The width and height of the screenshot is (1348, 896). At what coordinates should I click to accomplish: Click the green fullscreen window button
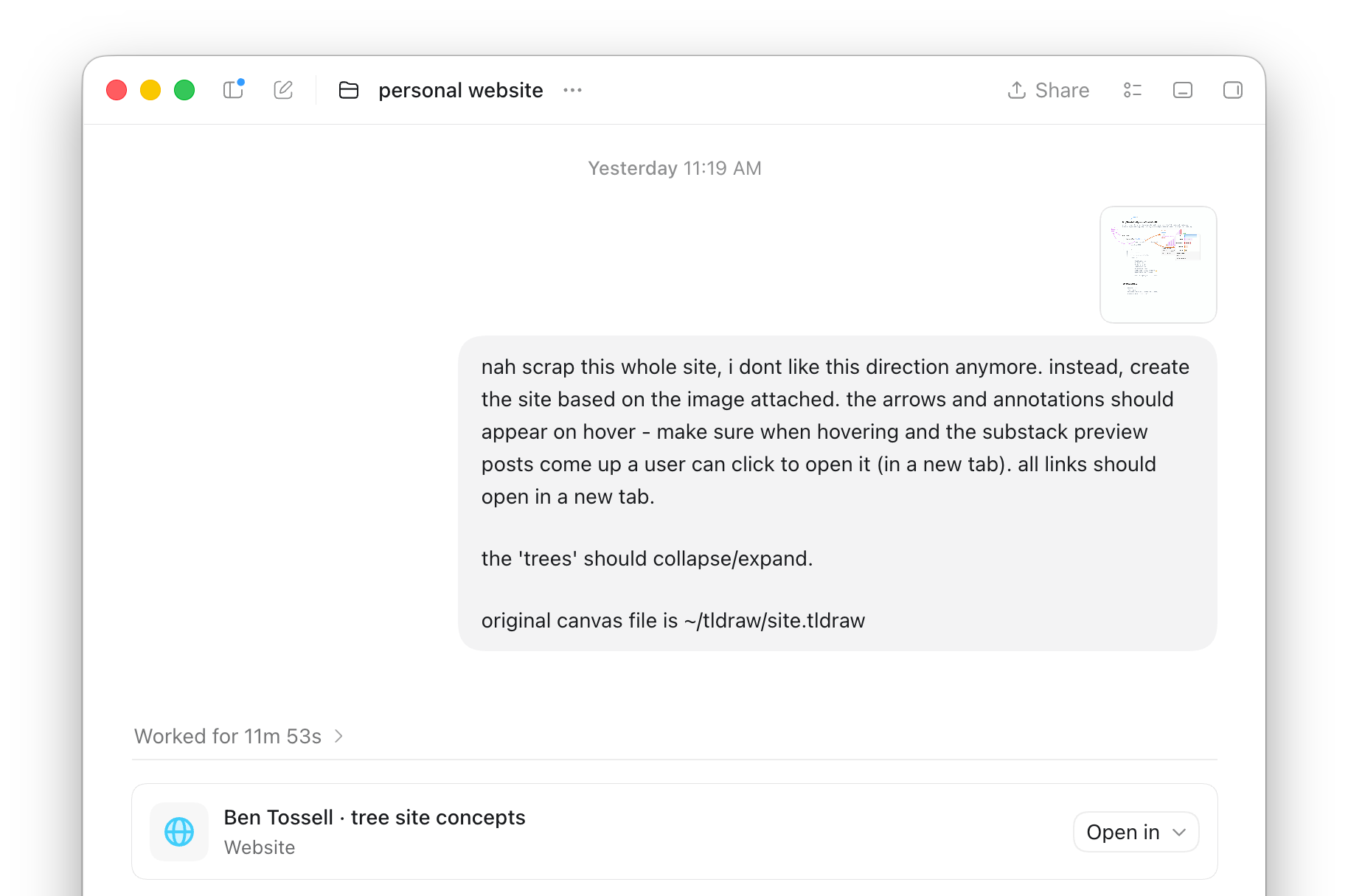[x=184, y=90]
